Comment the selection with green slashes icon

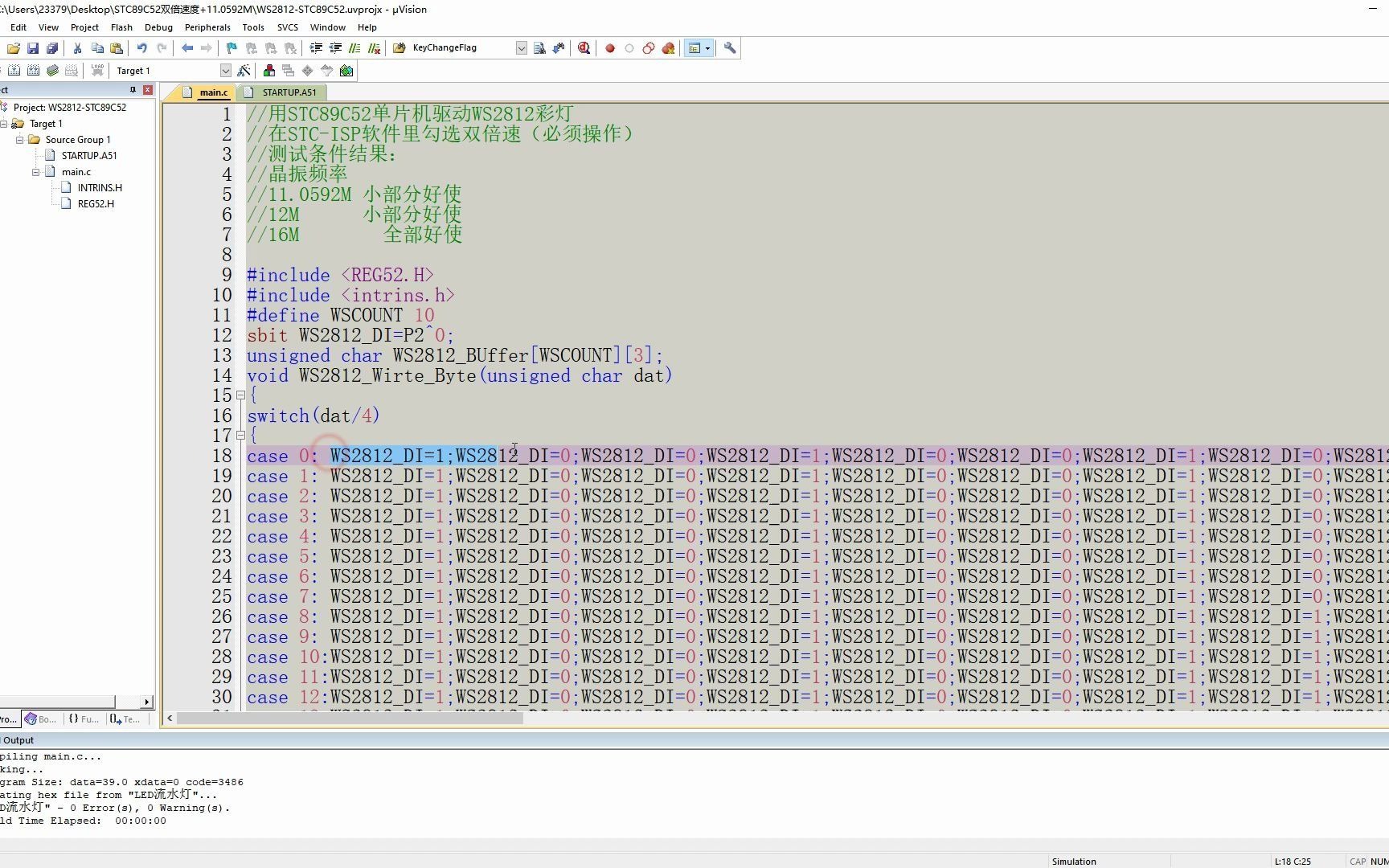[354, 48]
